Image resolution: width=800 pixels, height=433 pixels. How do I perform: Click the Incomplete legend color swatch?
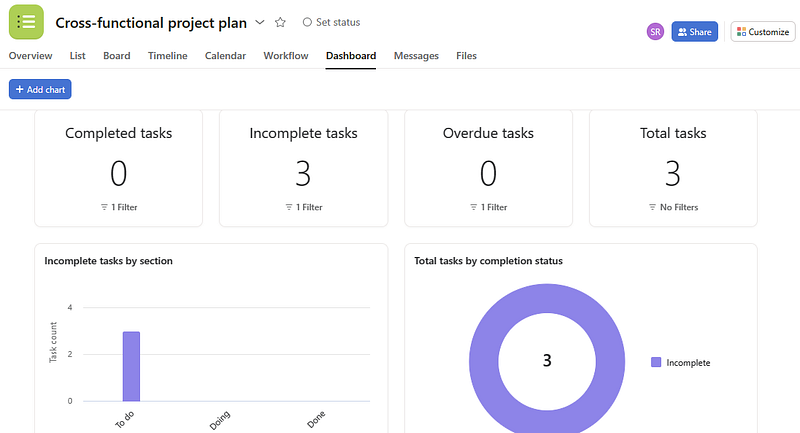[656, 362]
